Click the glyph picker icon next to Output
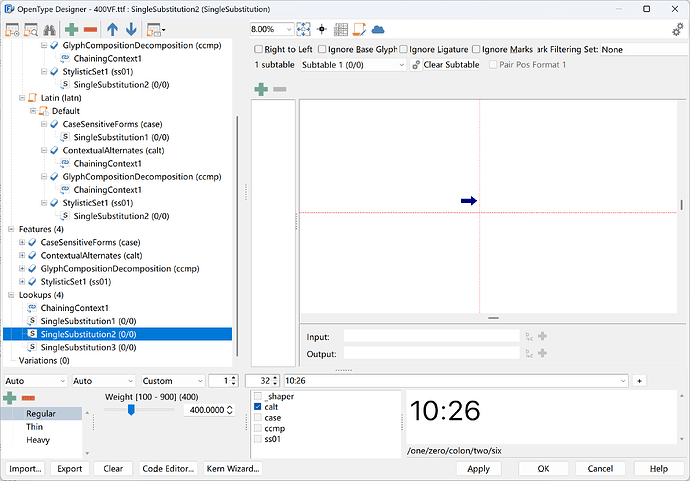690x481 pixels. pyautogui.click(x=529, y=353)
